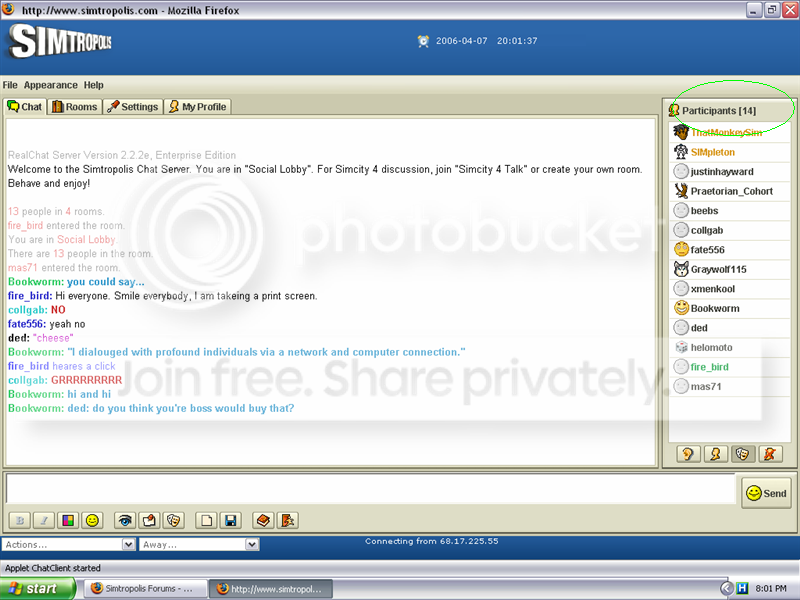Toggle italic text formatting button
The height and width of the screenshot is (600, 800).
coord(44,520)
